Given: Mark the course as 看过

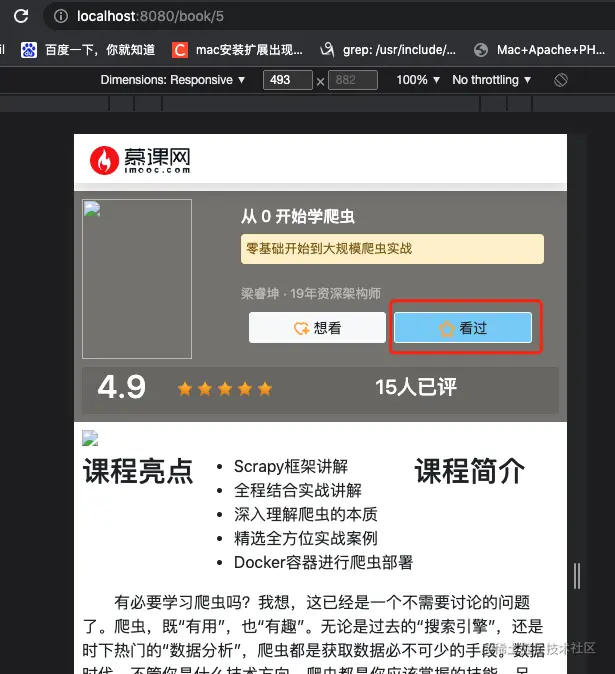Looking at the screenshot, I should (x=463, y=328).
